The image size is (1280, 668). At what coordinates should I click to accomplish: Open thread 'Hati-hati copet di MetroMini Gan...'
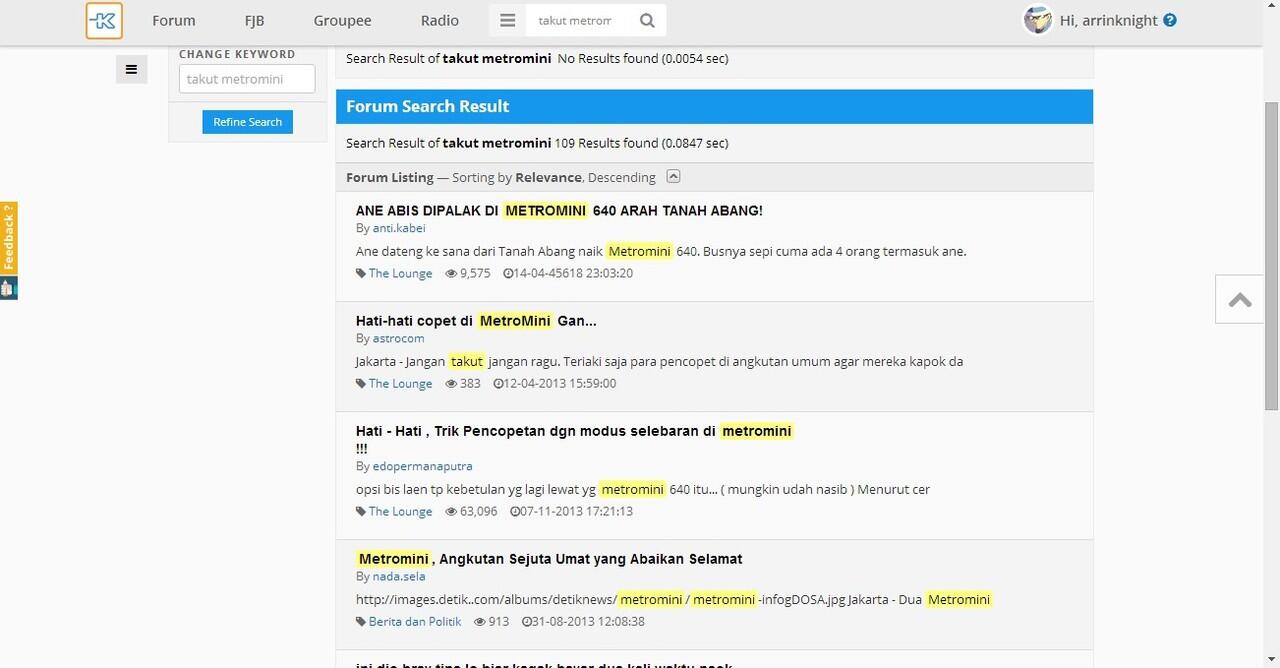pos(476,320)
